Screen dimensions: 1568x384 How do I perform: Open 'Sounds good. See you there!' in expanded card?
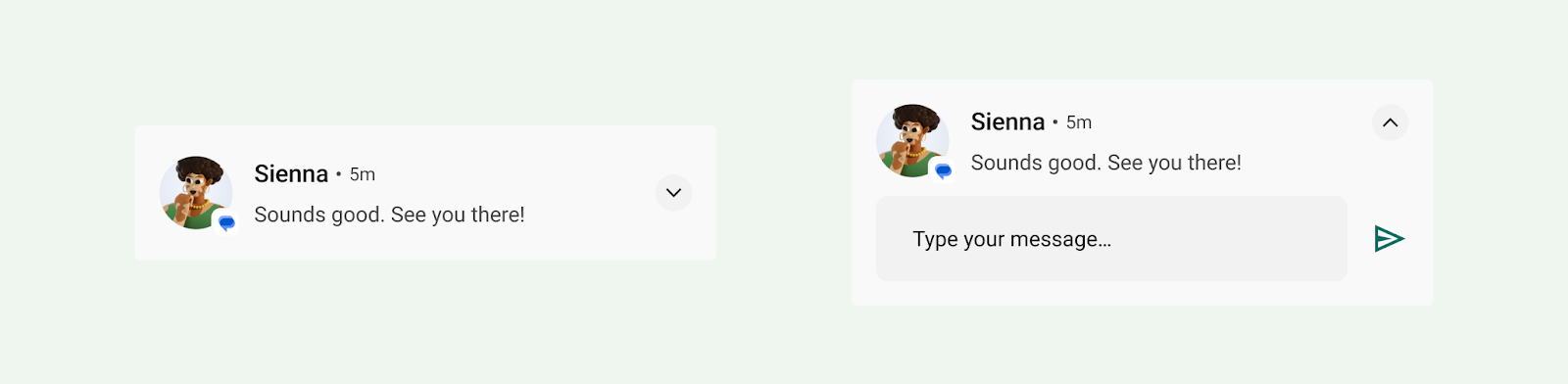coord(1105,163)
